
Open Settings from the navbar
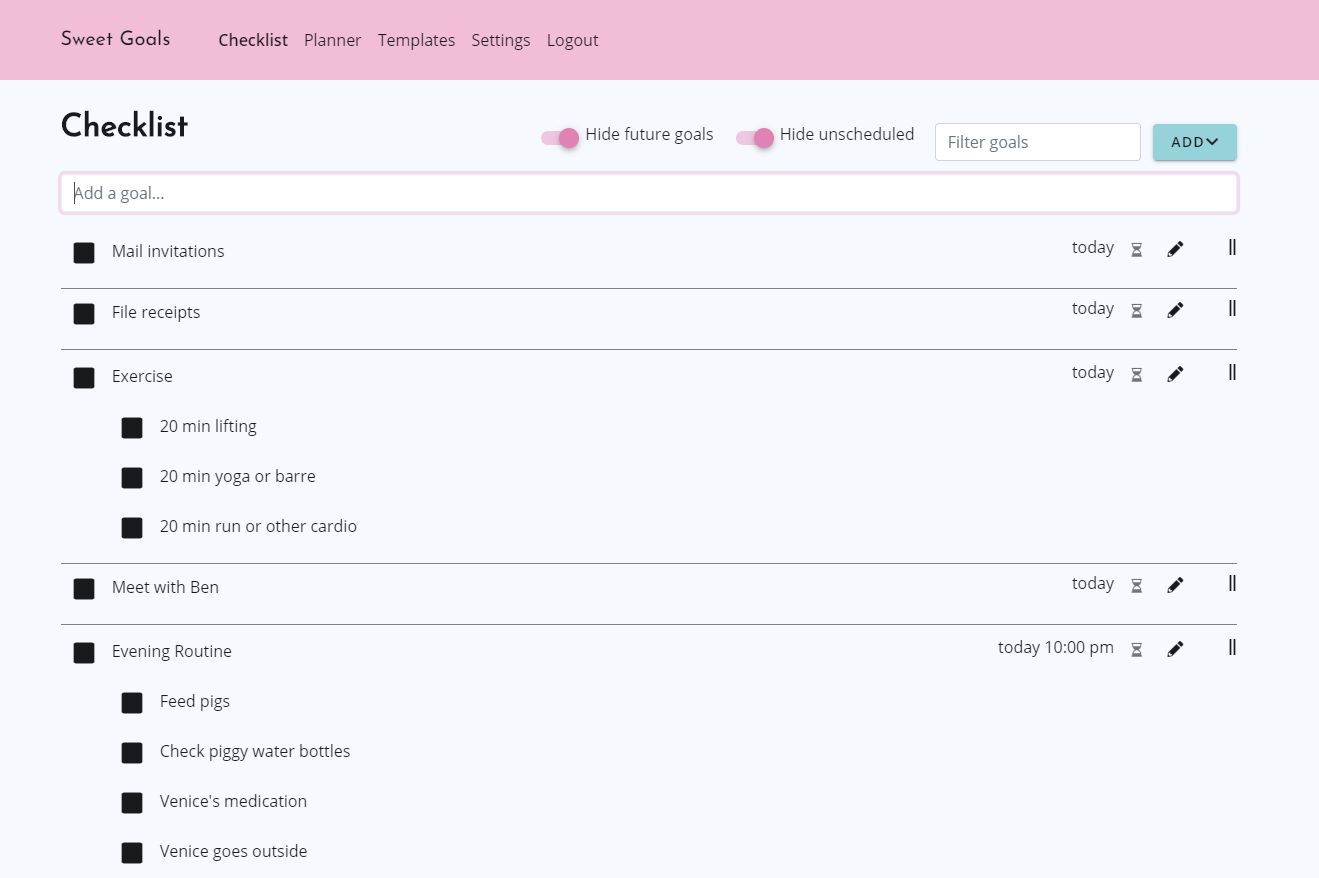501,40
